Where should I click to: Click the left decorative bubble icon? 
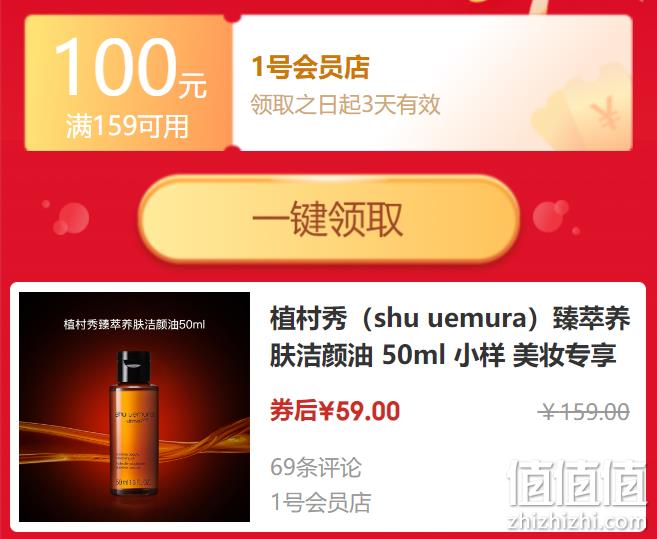click(x=71, y=218)
